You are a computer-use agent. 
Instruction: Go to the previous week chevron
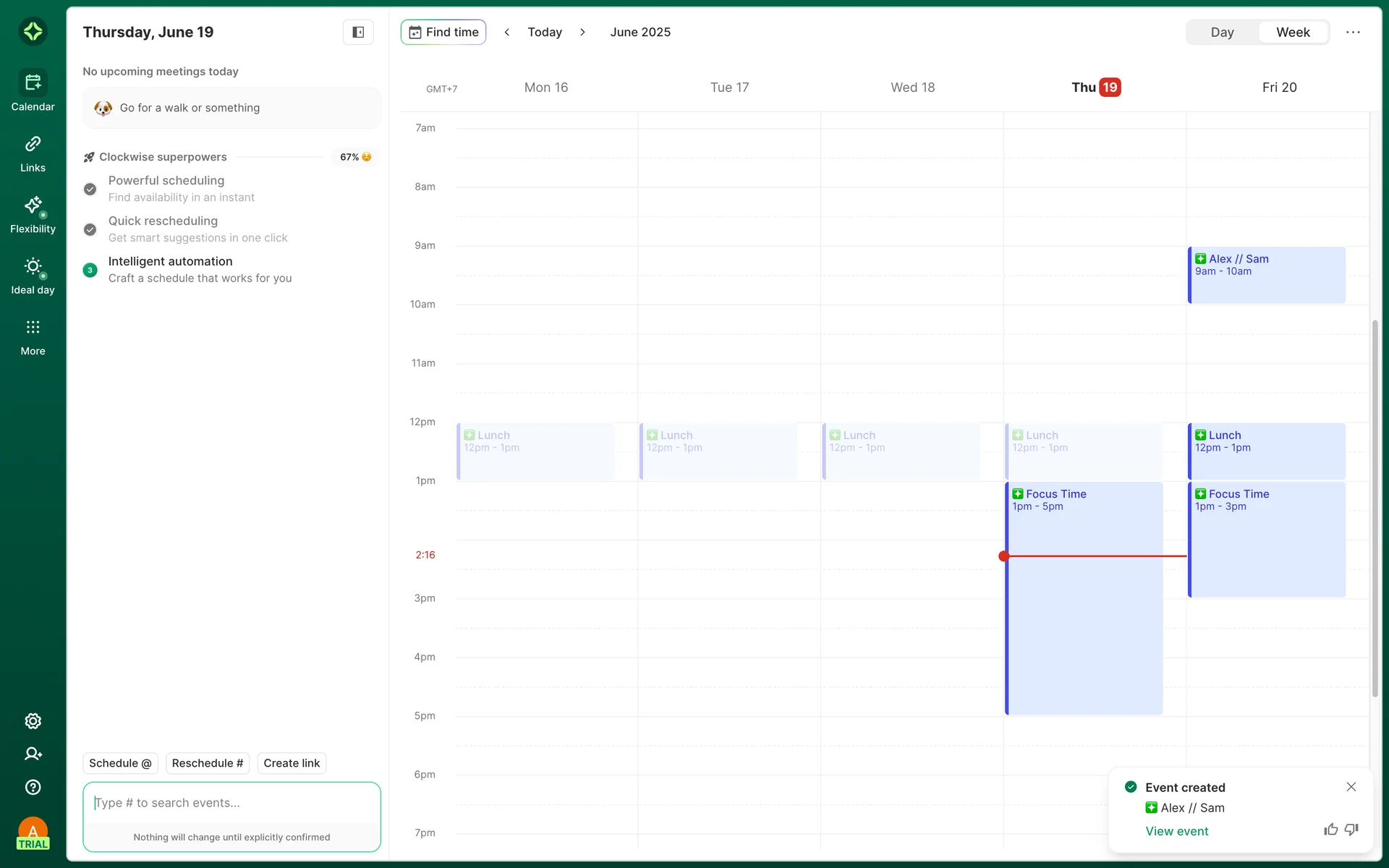click(507, 32)
